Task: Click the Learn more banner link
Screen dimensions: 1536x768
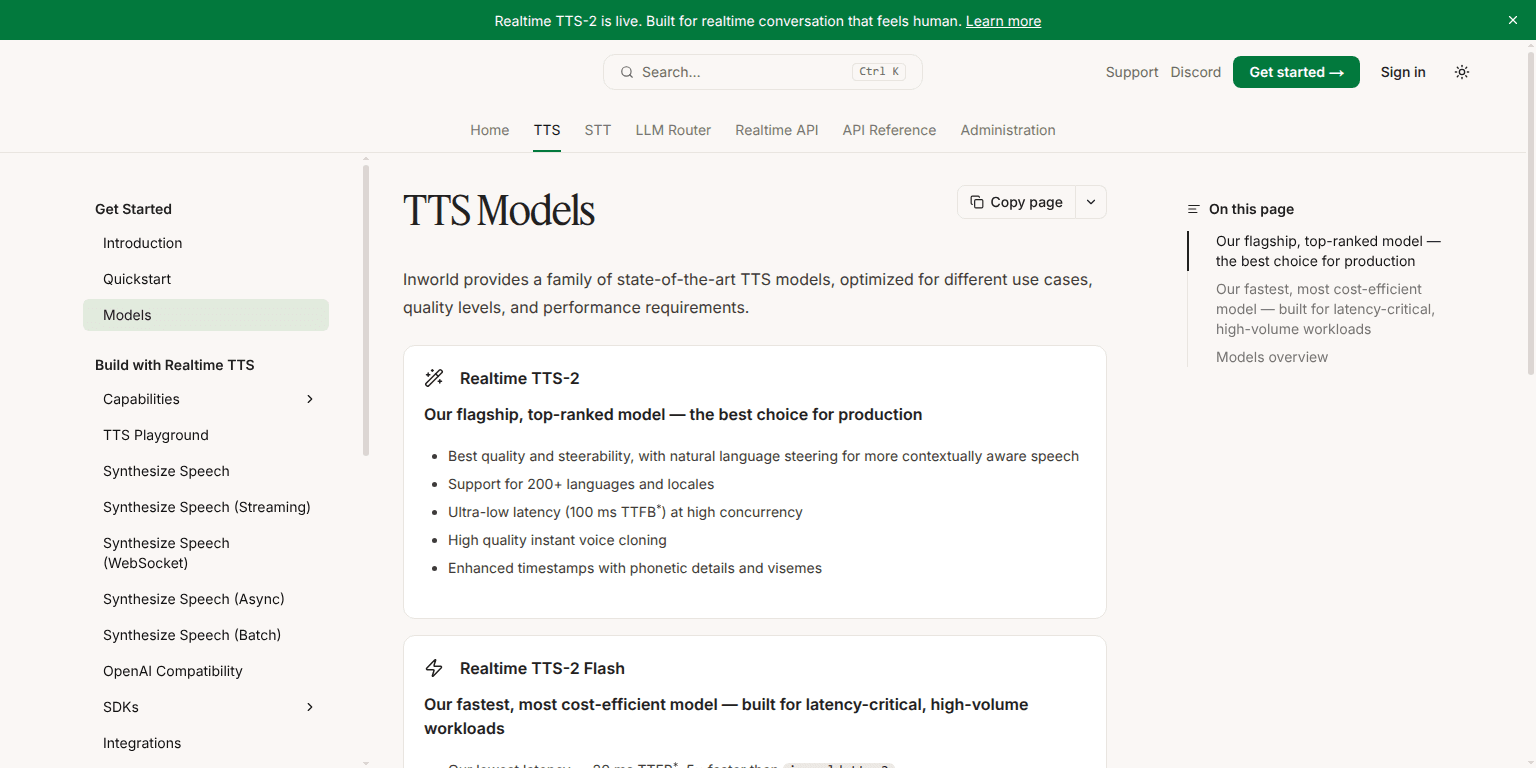Action: pos(1003,21)
